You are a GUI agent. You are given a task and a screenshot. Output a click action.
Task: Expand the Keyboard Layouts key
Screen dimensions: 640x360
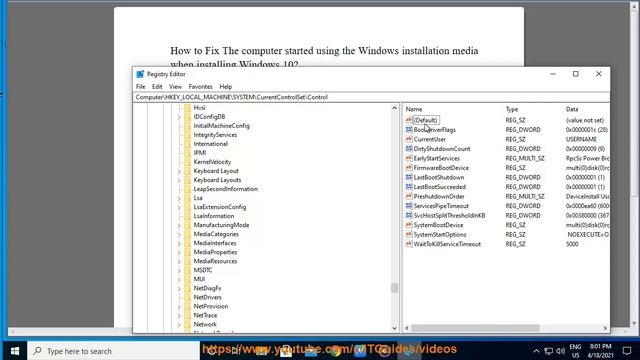pyautogui.click(x=179, y=180)
